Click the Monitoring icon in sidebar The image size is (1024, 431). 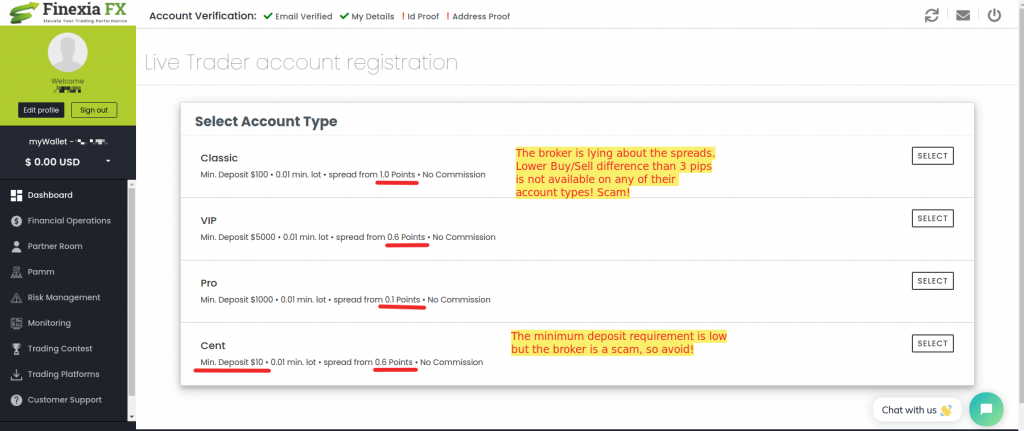[x=17, y=323]
